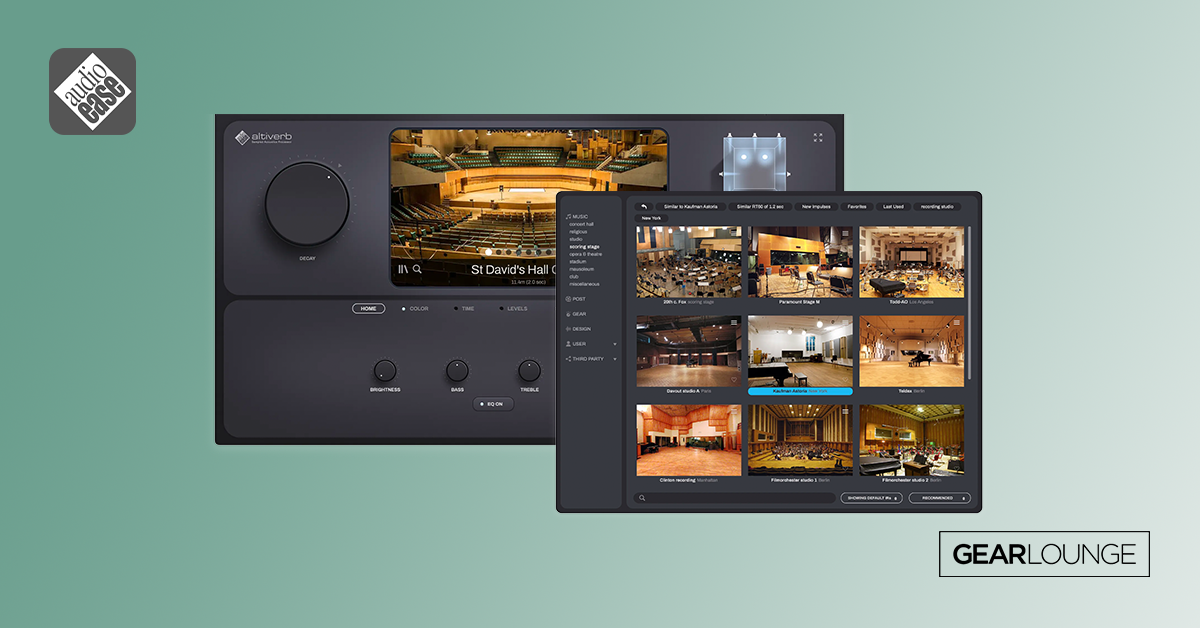The image size is (1200, 628).
Task: Switch to the COLOR tab
Action: point(415,309)
